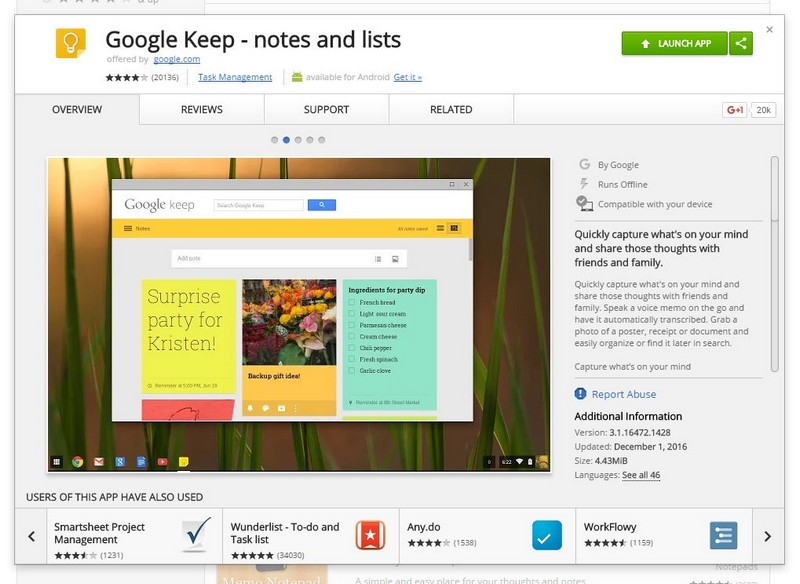Select the second screenshot carousel dot
Image resolution: width=800 pixels, height=584 pixels.
click(x=286, y=140)
